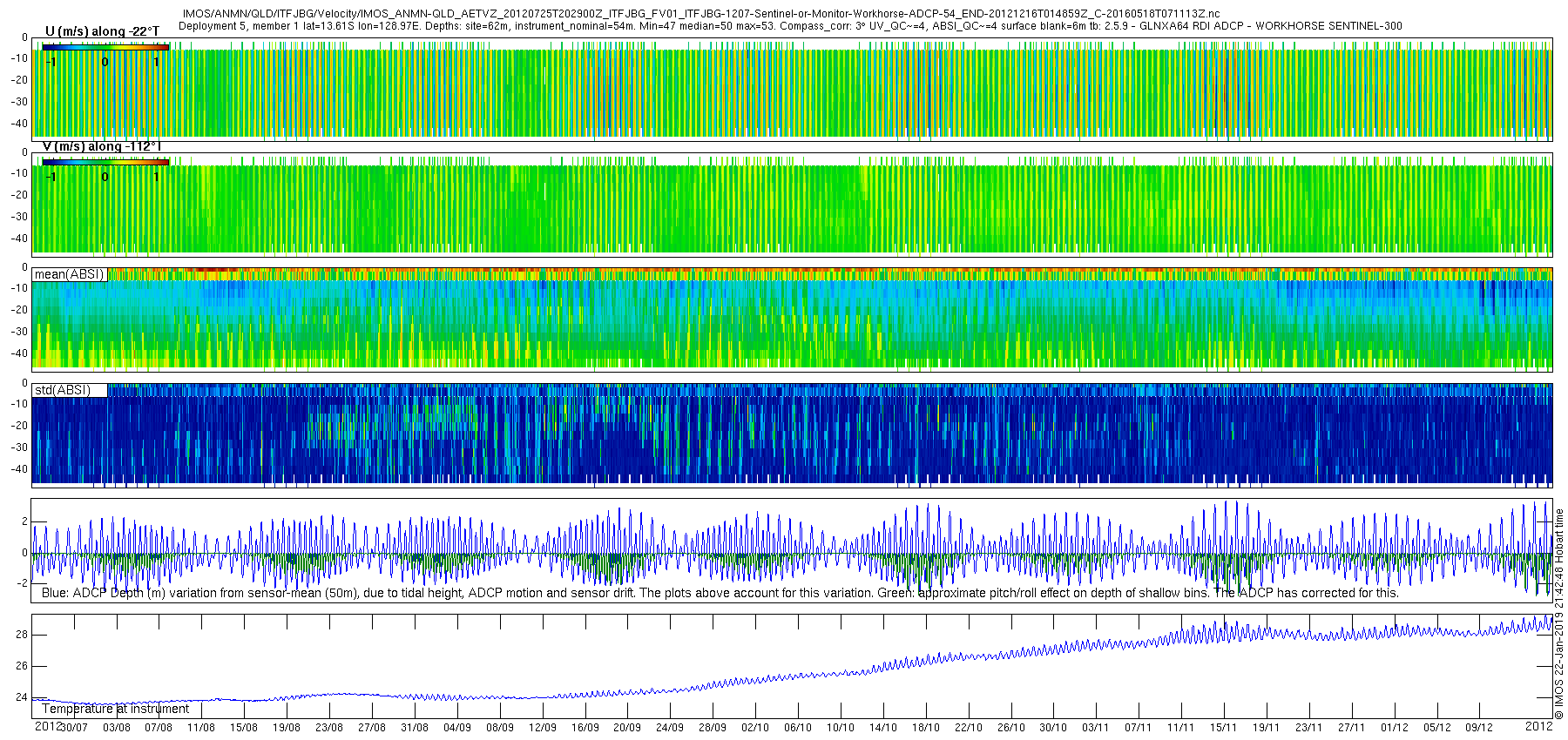Click the IMOS copyright timestamp text
The height and width of the screenshot is (740, 1568).
pyautogui.click(x=1560, y=614)
